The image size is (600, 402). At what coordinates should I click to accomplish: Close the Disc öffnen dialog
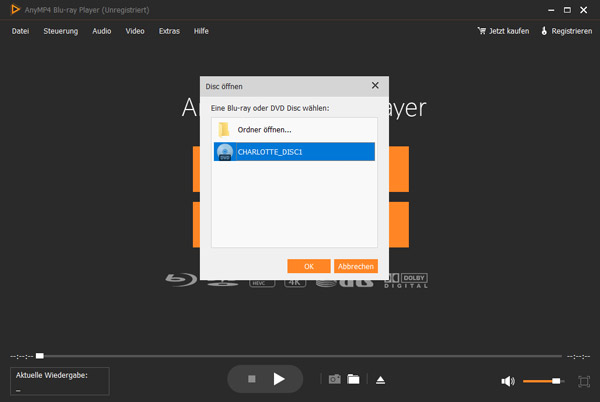click(x=375, y=86)
